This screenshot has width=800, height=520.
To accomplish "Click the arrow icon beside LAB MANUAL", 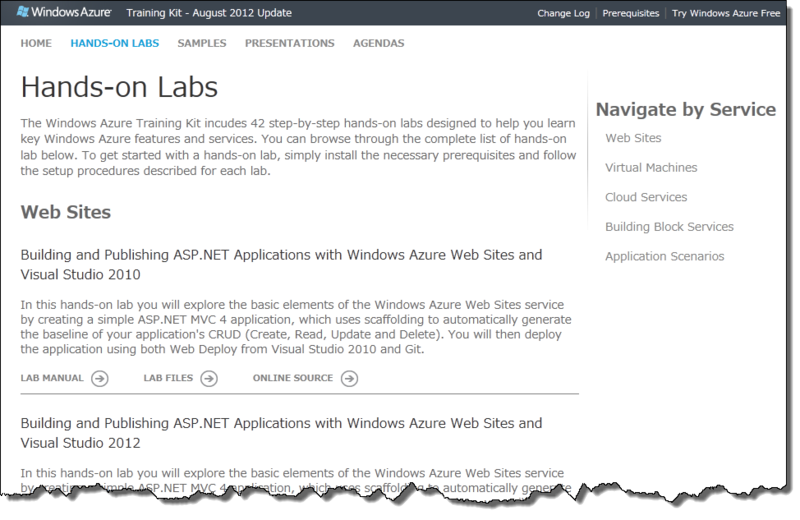I will (99, 379).
